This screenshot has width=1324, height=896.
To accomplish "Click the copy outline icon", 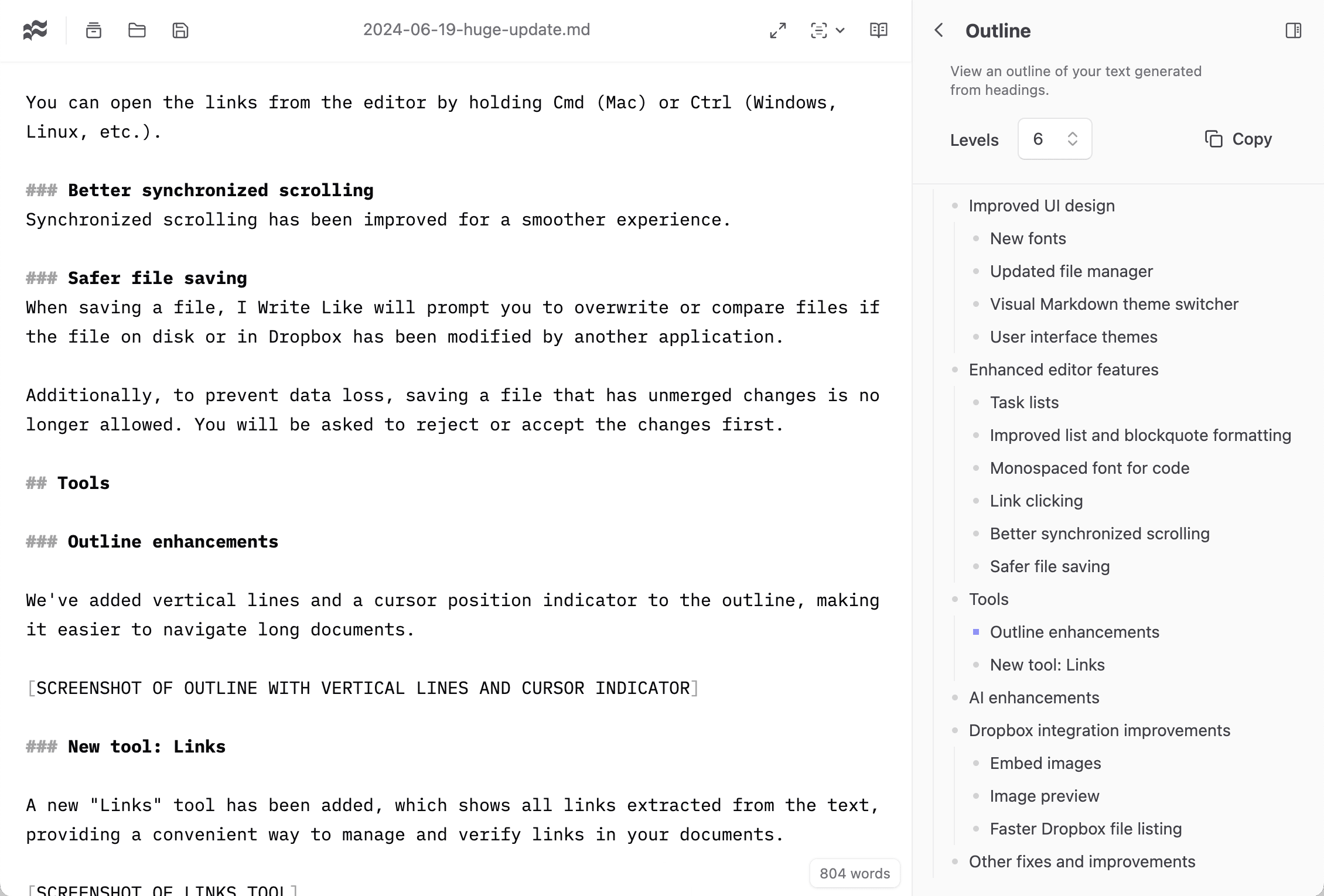I will (x=1214, y=139).
